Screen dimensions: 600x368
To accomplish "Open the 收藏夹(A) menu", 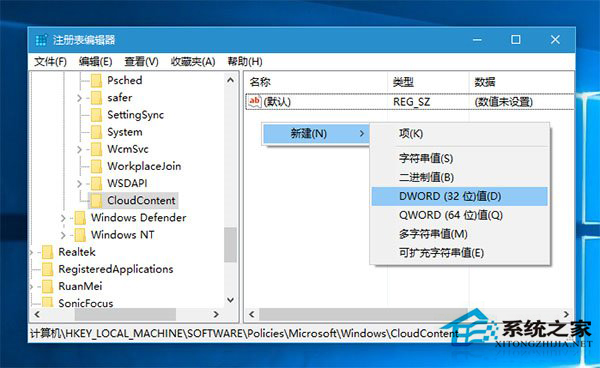I will click(193, 62).
